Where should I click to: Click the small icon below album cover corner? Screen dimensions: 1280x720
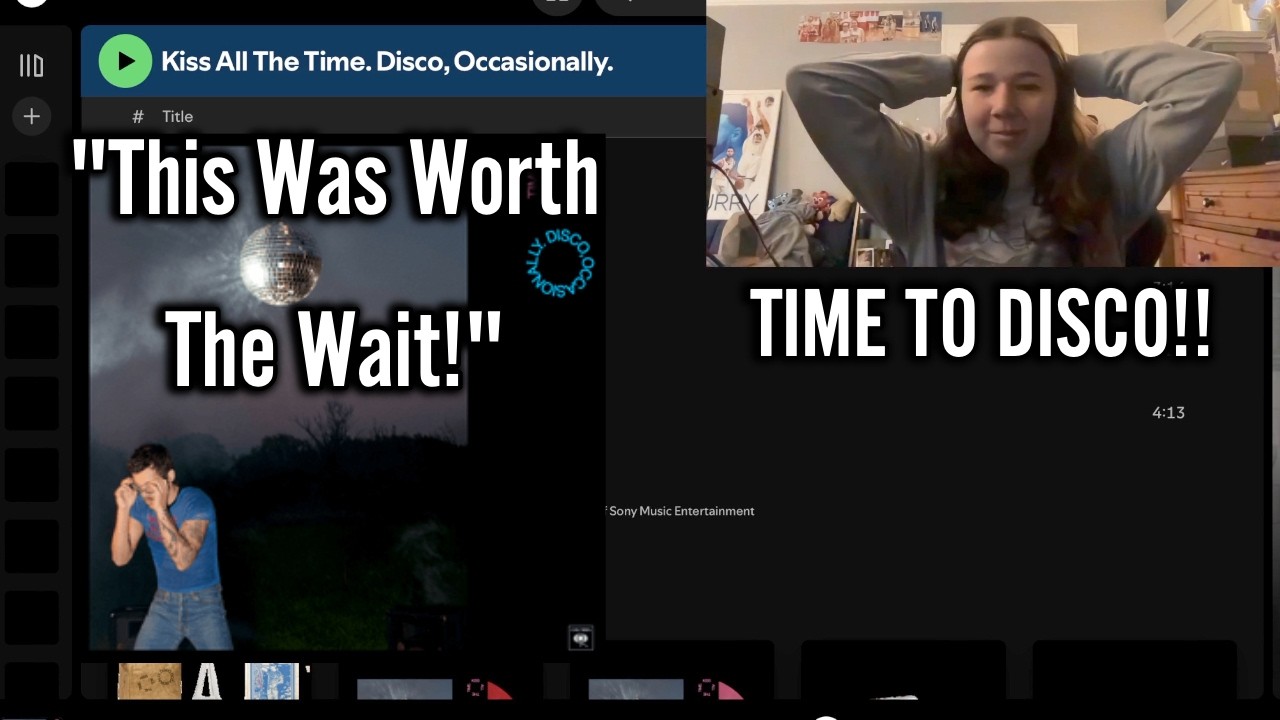pyautogui.click(x=580, y=638)
